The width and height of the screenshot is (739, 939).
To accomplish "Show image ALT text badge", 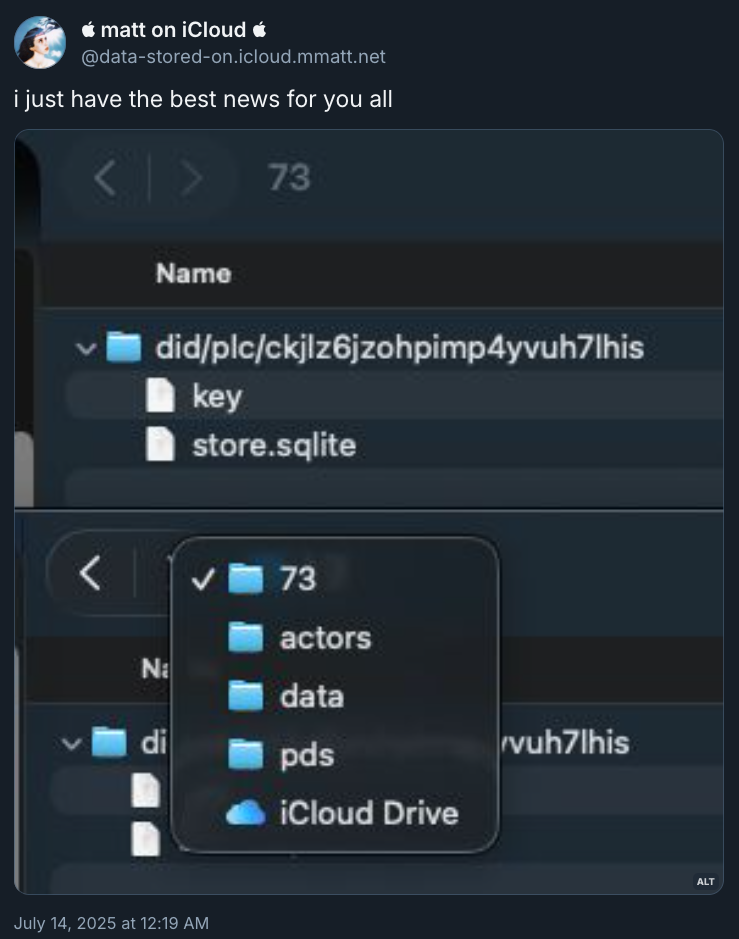I will point(705,881).
